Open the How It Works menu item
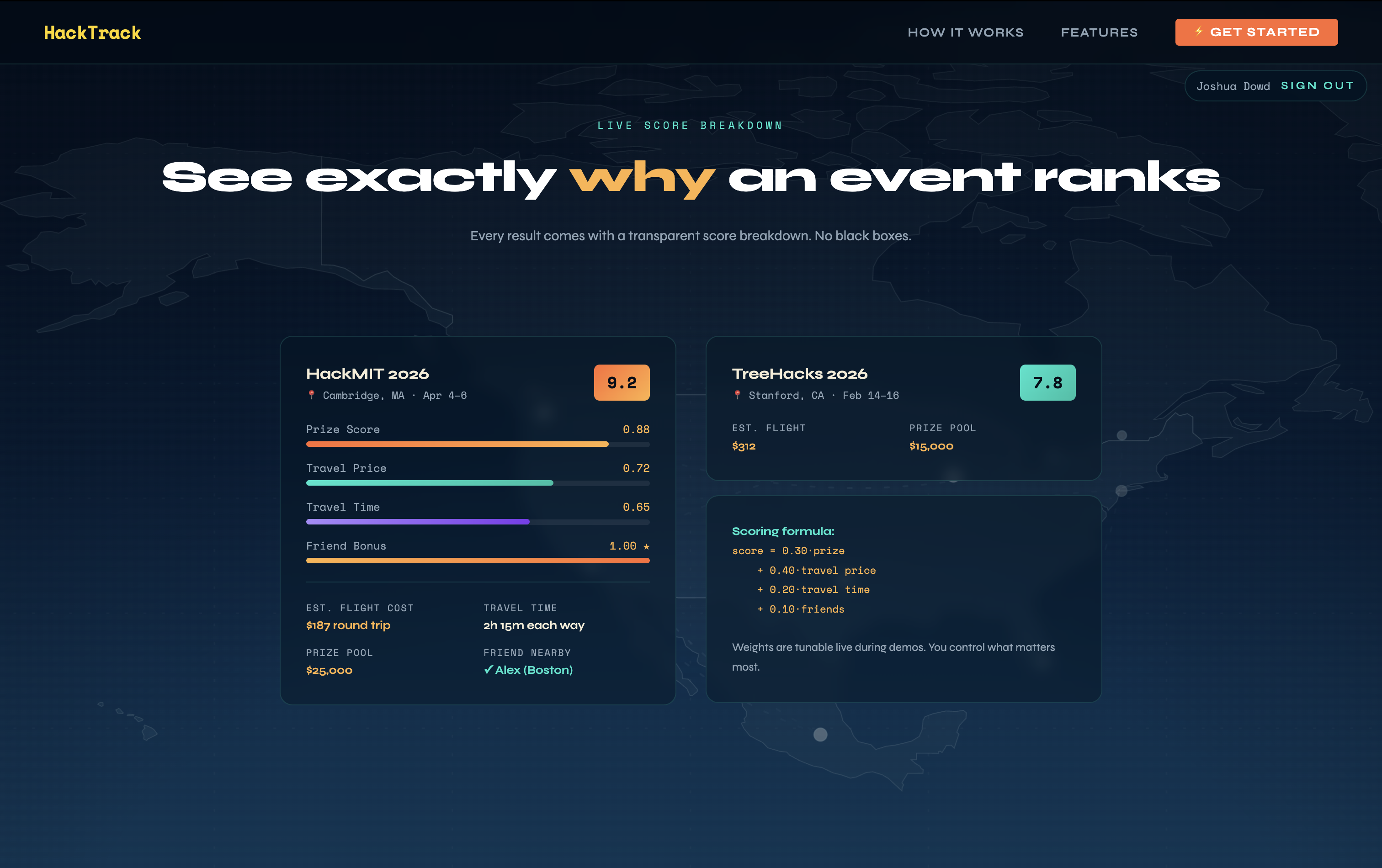Image resolution: width=1382 pixels, height=868 pixels. tap(965, 33)
